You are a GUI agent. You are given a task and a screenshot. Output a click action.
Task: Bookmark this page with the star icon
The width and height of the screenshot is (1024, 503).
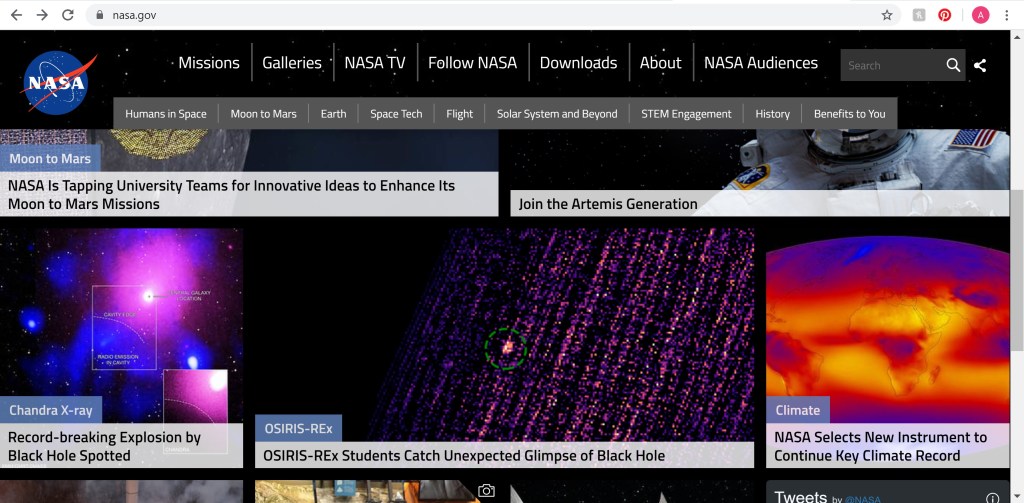click(x=886, y=15)
